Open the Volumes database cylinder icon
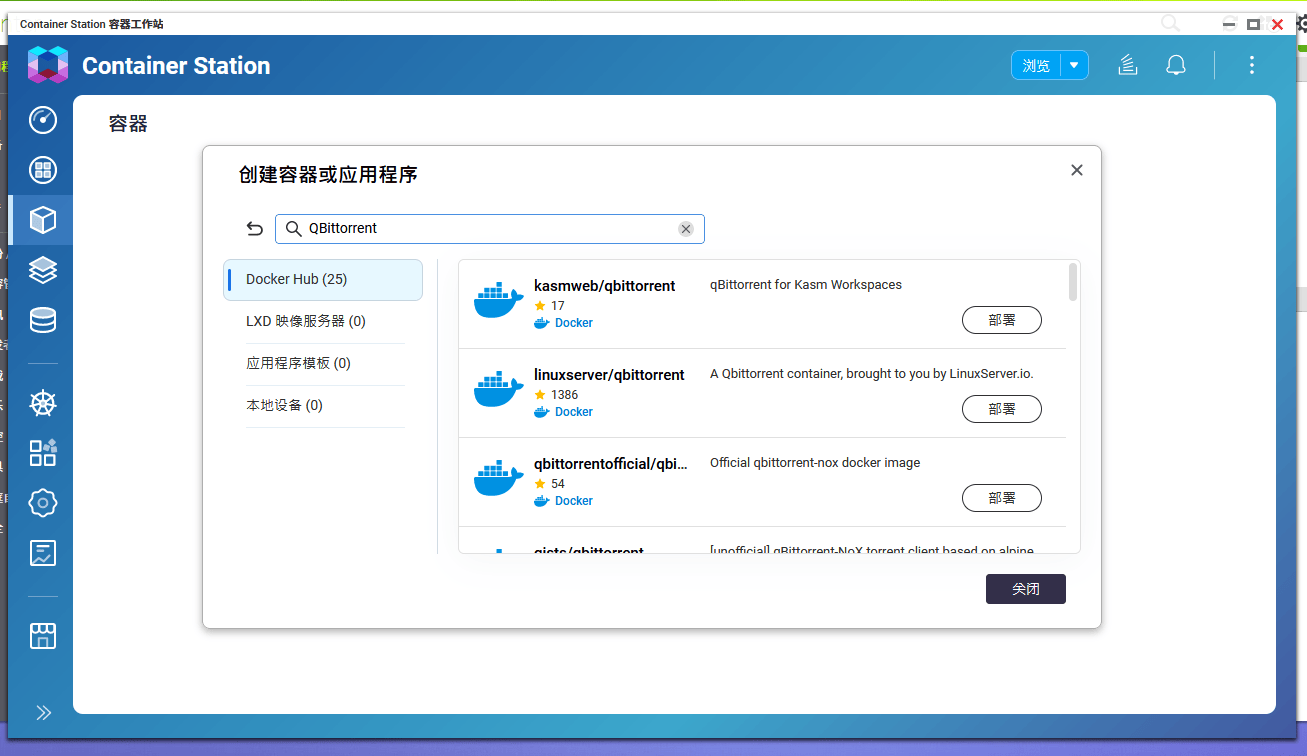This screenshot has width=1307, height=756. [43, 320]
